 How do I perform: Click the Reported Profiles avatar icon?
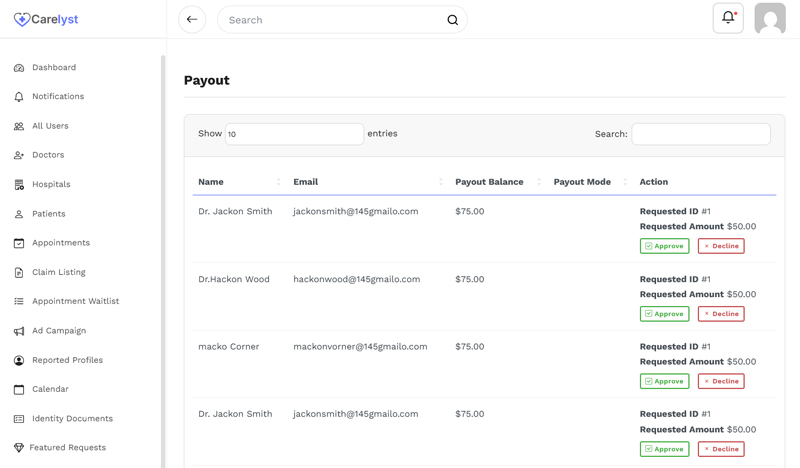(x=19, y=360)
